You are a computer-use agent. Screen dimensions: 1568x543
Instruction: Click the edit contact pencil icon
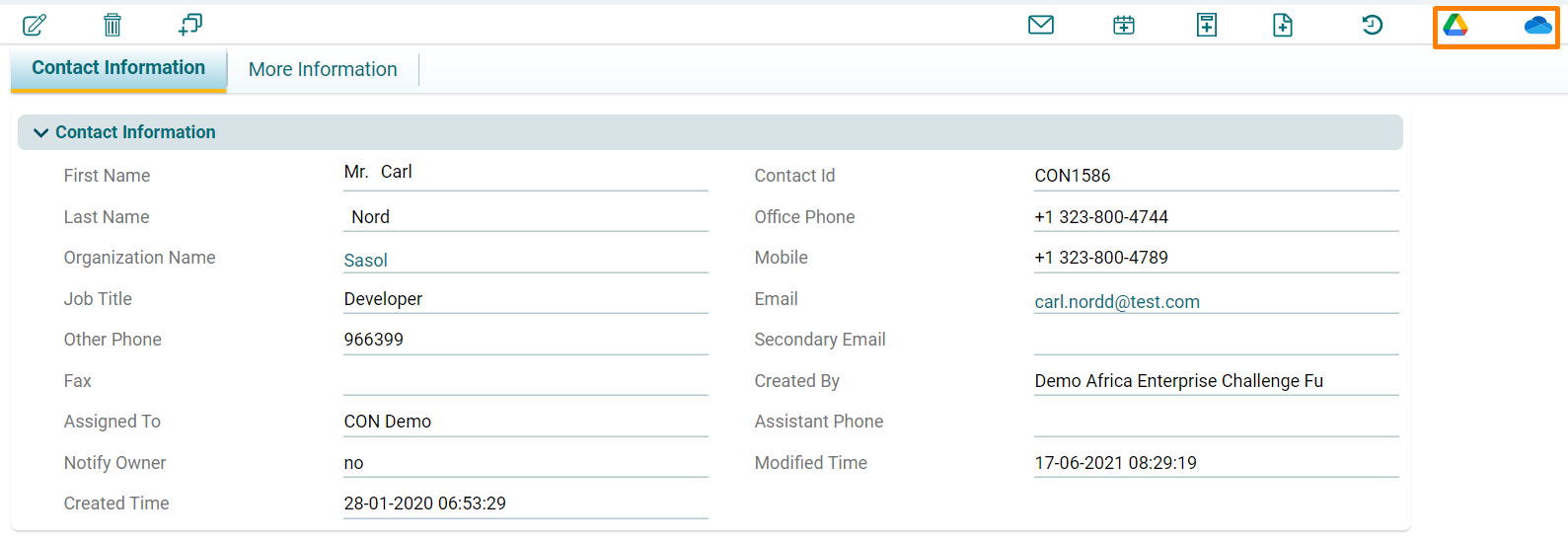[x=35, y=25]
